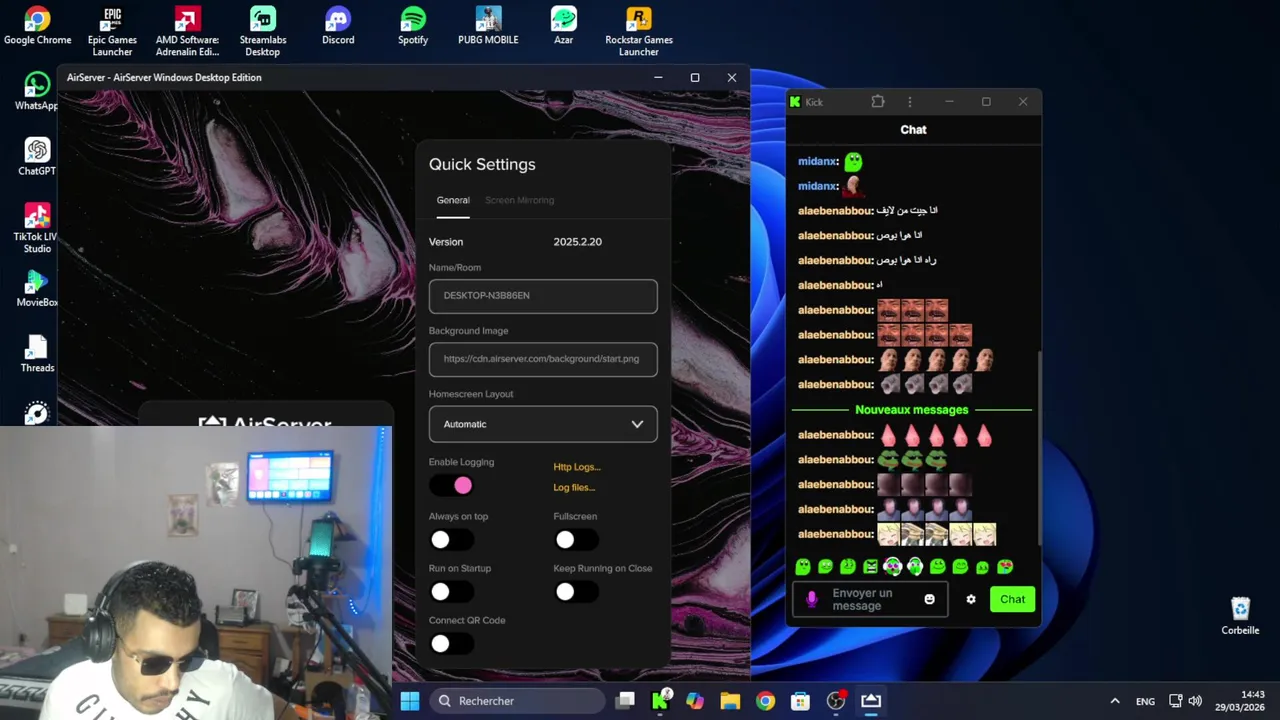Open the Http Logs... link
The width and height of the screenshot is (1280, 720).
577,467
